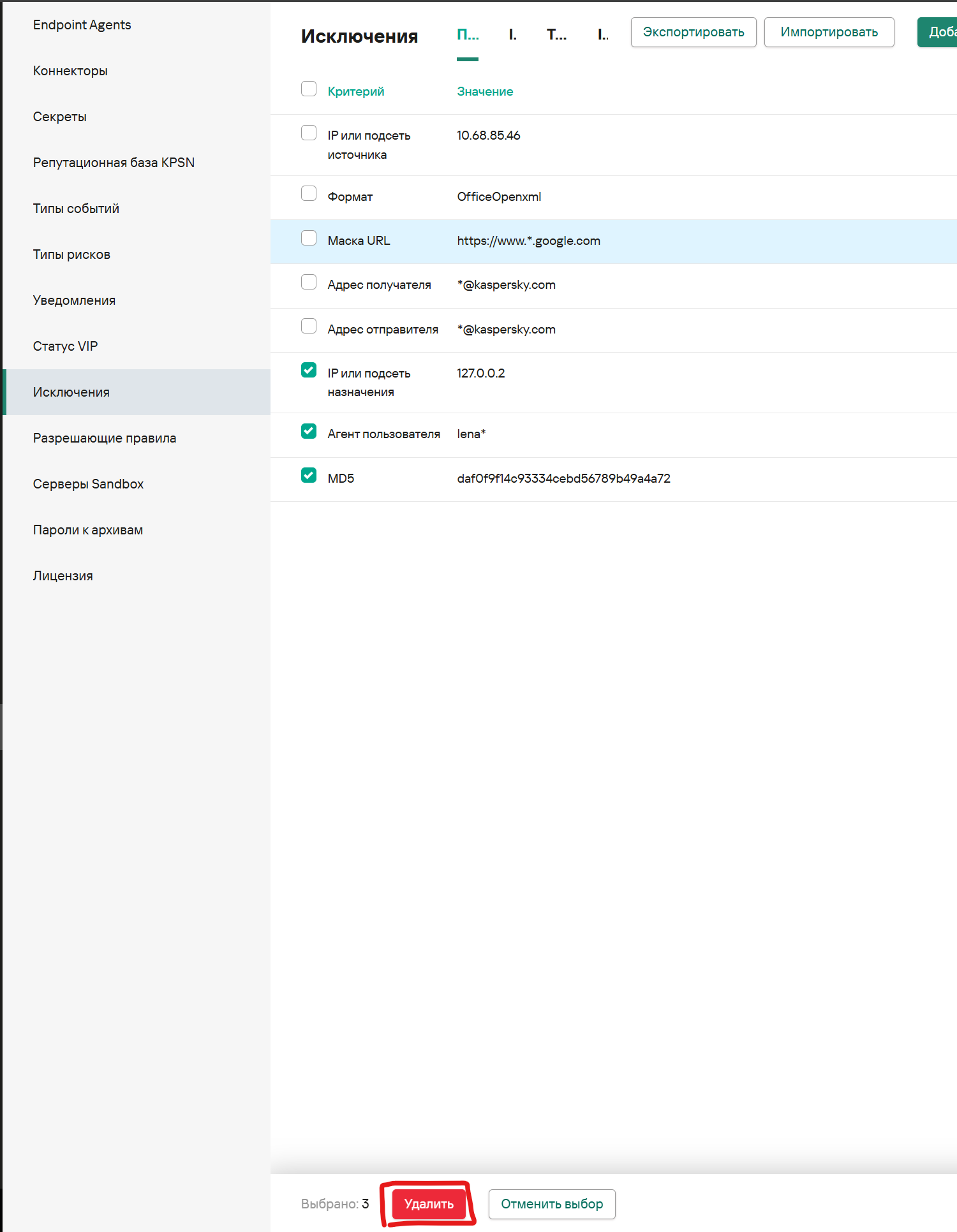Go to Серверы Sandbox settings
The height and width of the screenshot is (1232, 957).
tap(88, 484)
